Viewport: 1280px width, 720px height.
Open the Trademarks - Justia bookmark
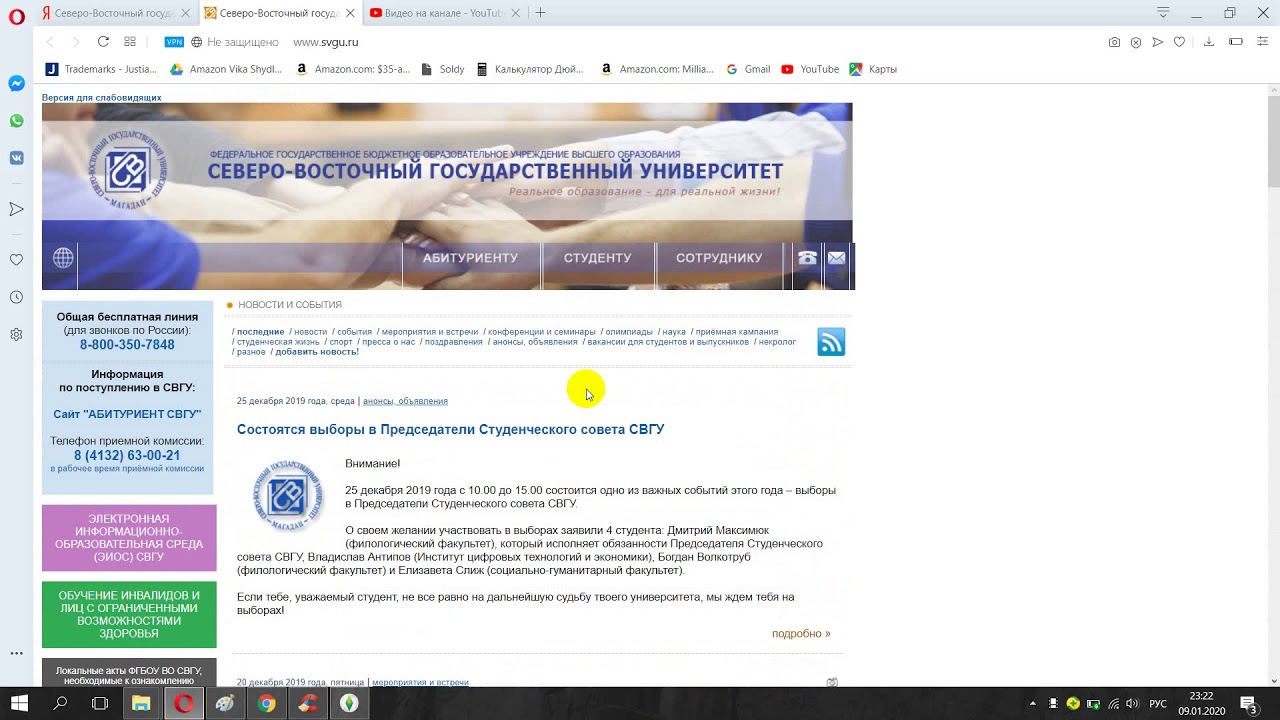point(101,69)
